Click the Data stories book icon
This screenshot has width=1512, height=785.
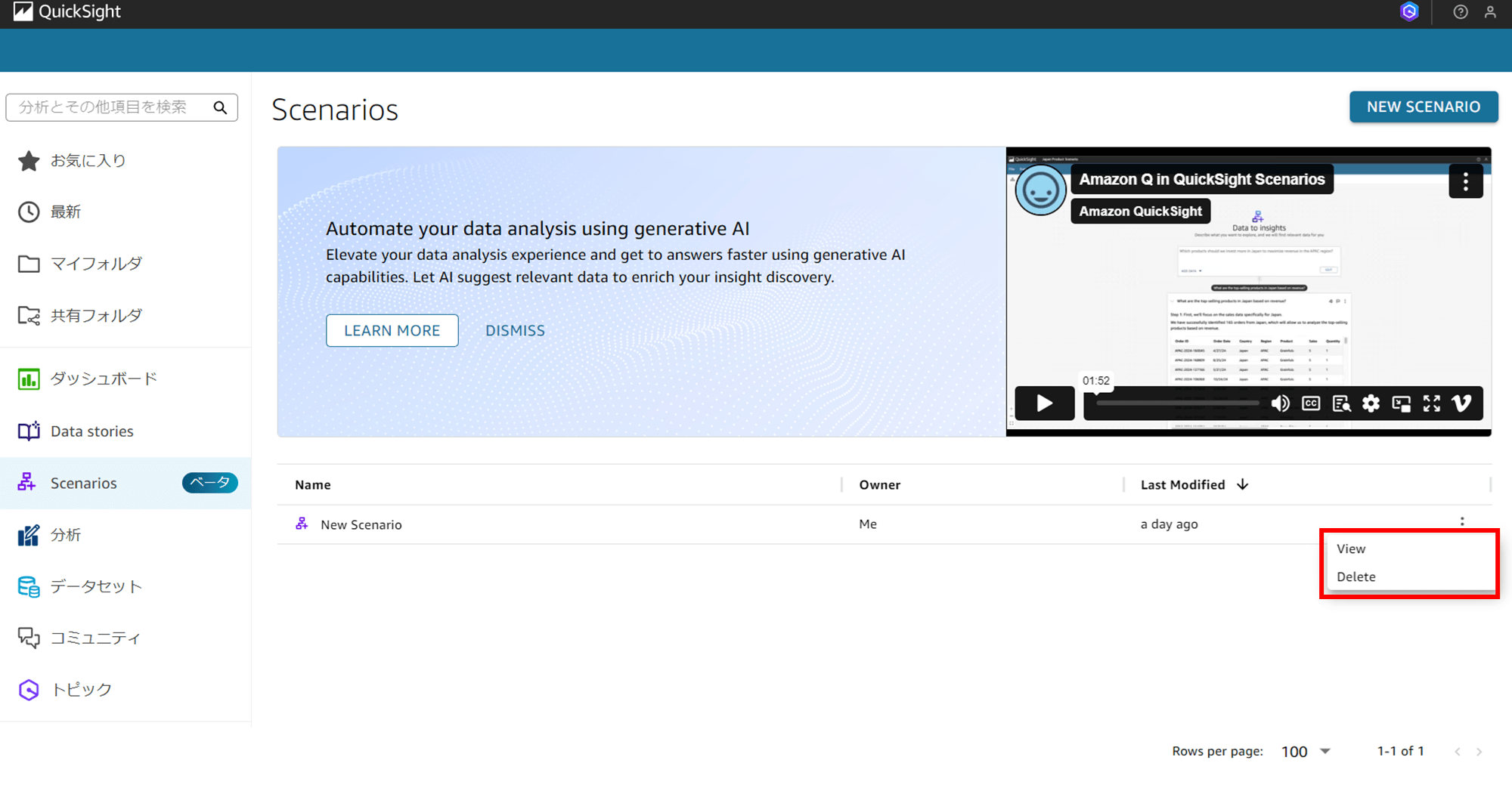tap(29, 431)
